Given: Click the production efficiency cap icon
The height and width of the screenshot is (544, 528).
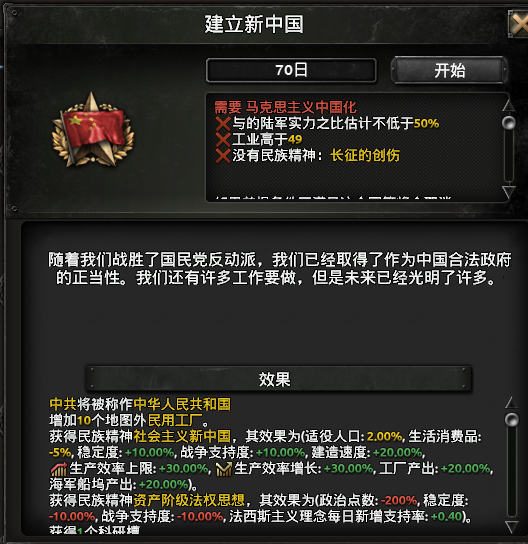Looking at the screenshot, I should (x=59, y=469).
